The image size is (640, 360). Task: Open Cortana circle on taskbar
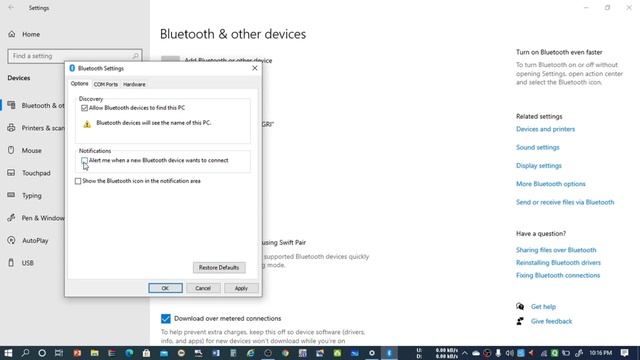pos(42,353)
